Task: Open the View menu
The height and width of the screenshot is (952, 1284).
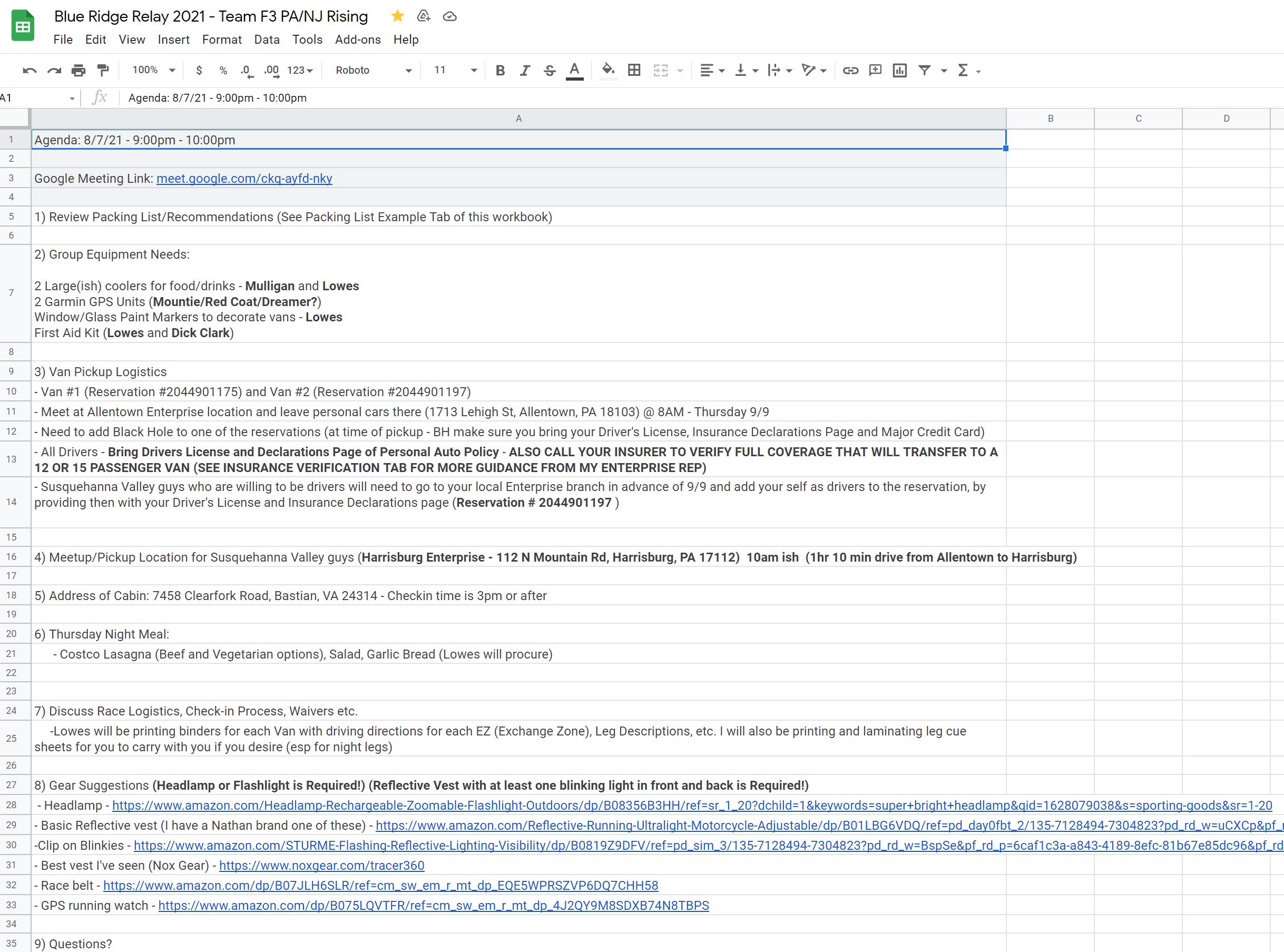Action: coord(132,40)
